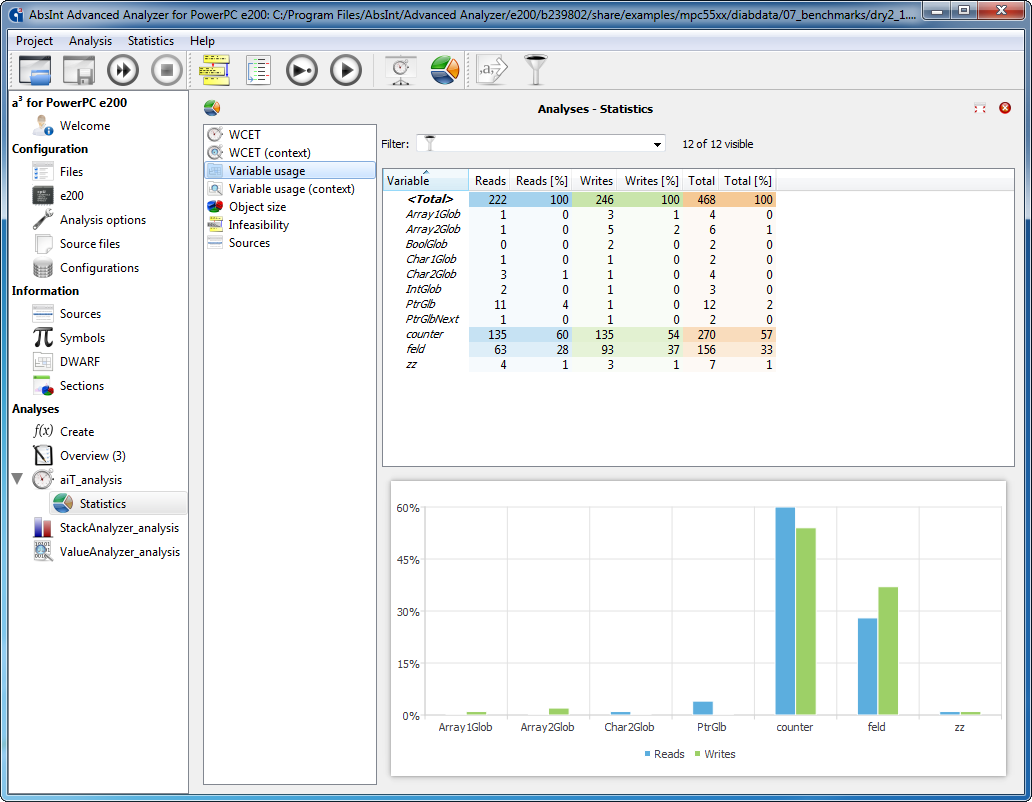Open the Analysis menu
Viewport: 1032px width, 802px height.
pyautogui.click(x=90, y=41)
